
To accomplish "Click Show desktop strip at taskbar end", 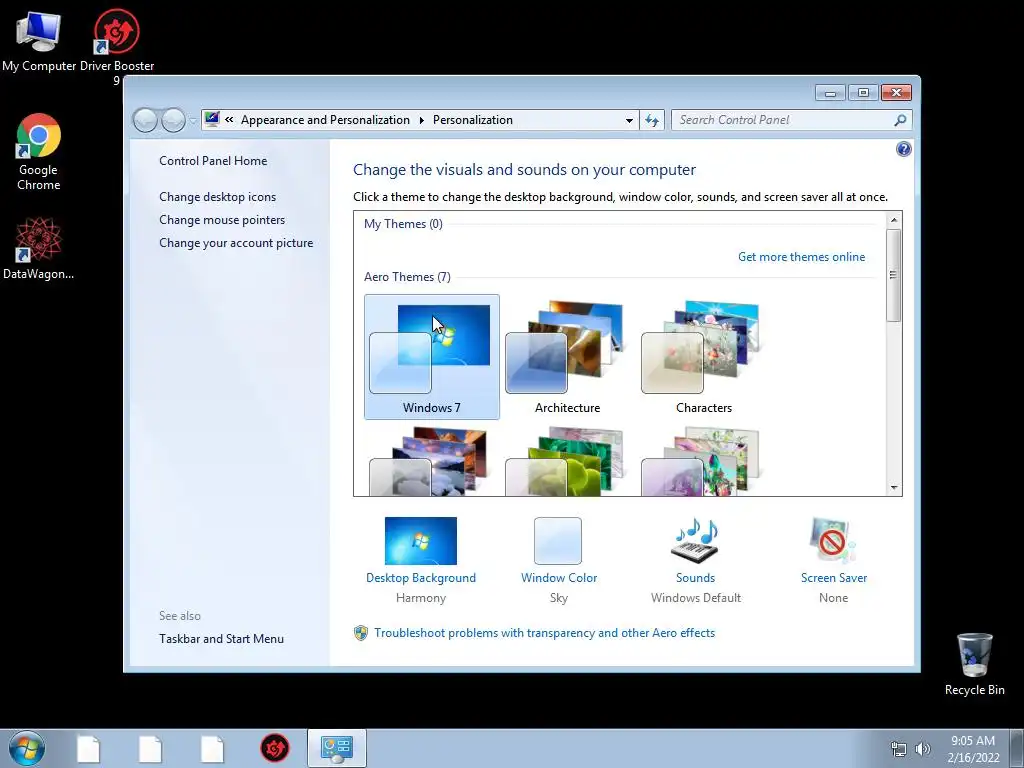I will tap(1017, 748).
